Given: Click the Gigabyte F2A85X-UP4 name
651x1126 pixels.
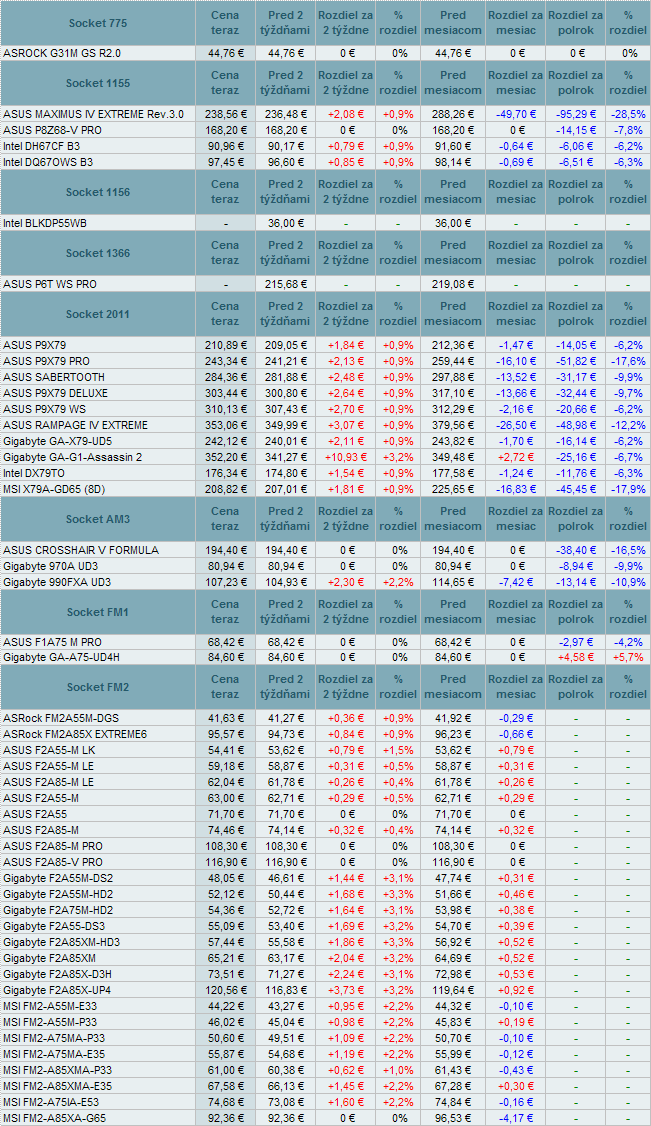Looking at the screenshot, I should tap(57, 990).
